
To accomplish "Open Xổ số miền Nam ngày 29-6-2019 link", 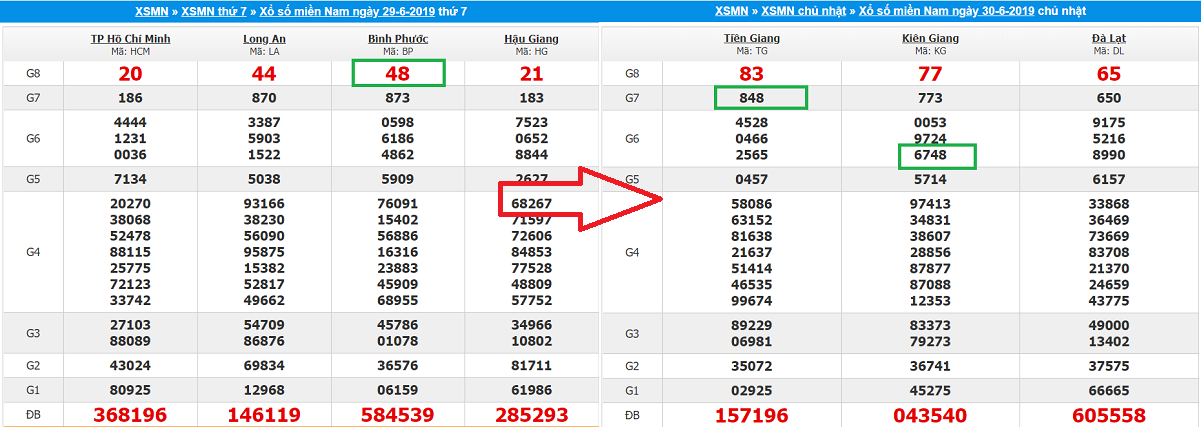I will click(x=361, y=11).
